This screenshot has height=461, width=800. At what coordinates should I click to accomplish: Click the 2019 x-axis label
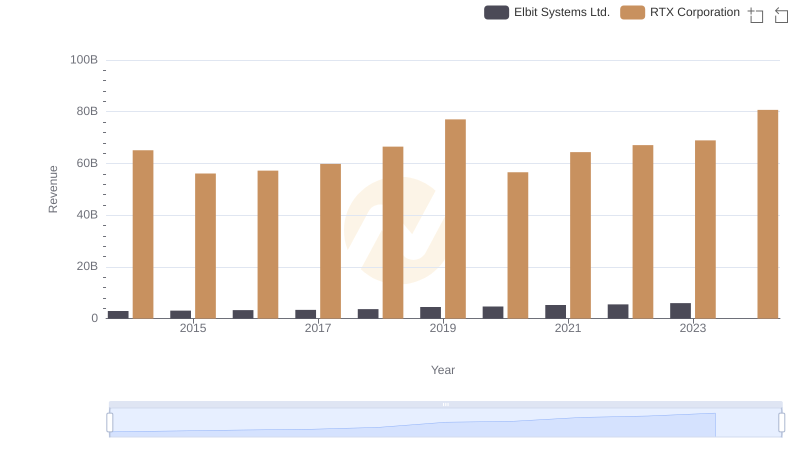click(443, 328)
